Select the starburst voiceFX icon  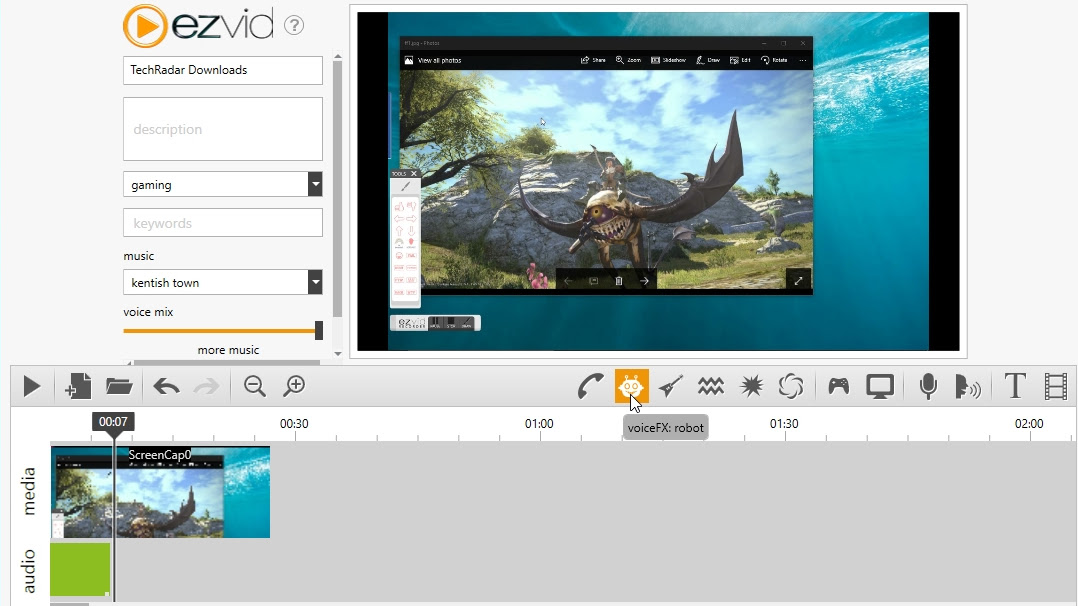coord(751,386)
